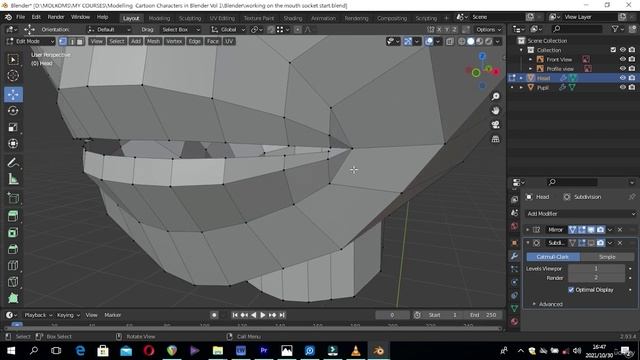Expand the Mirror modifier panel
The width and height of the screenshot is (640, 360).
pos(528,230)
